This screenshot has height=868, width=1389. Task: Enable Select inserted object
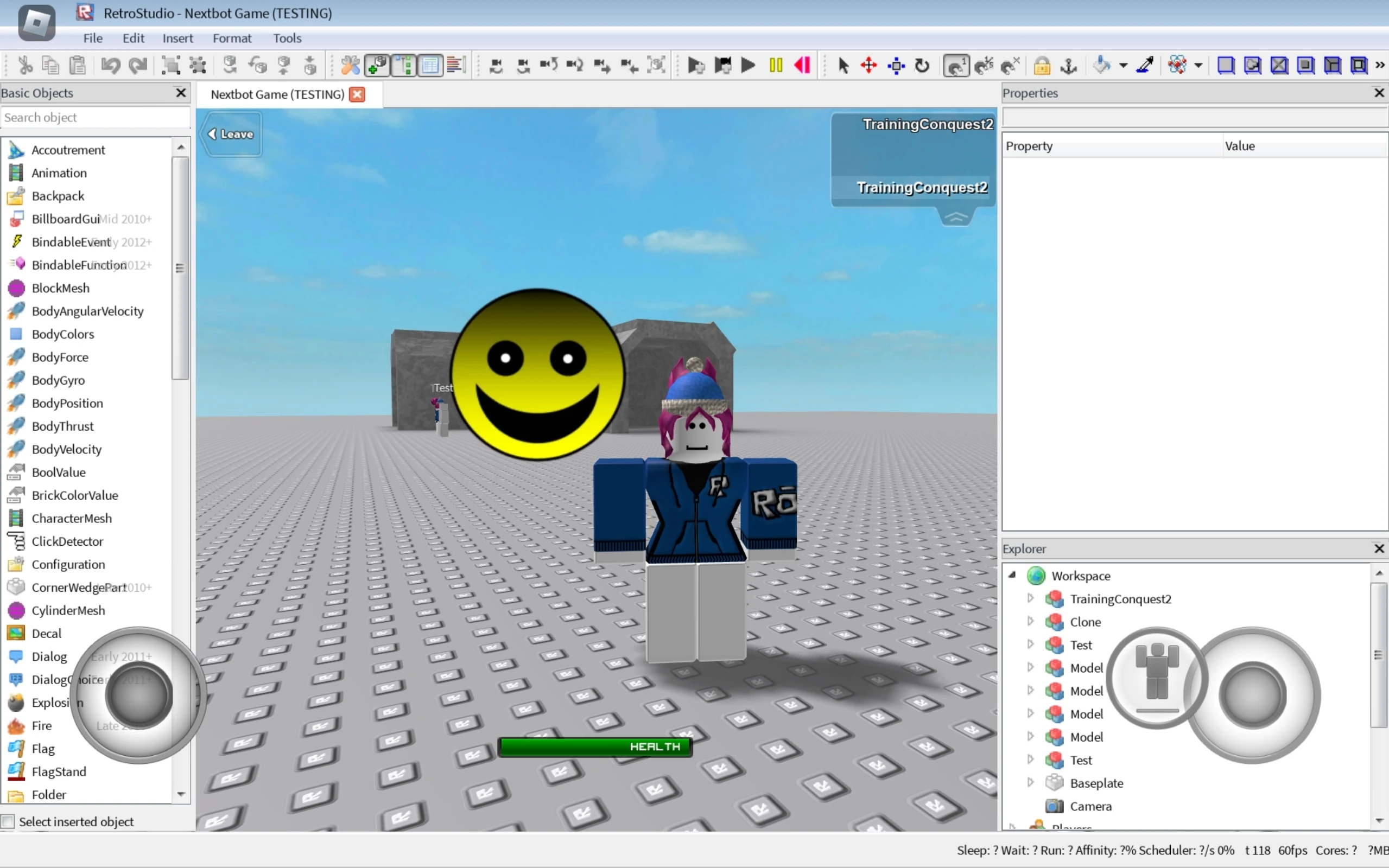pyautogui.click(x=8, y=821)
